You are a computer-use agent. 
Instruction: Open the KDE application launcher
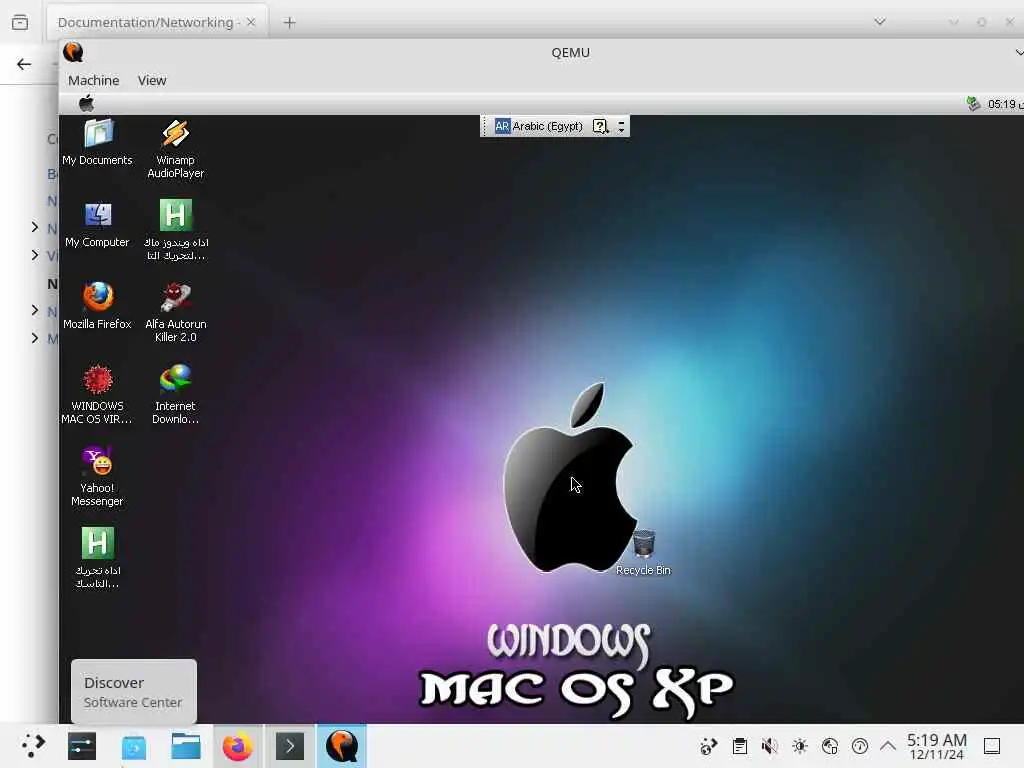click(x=32, y=746)
